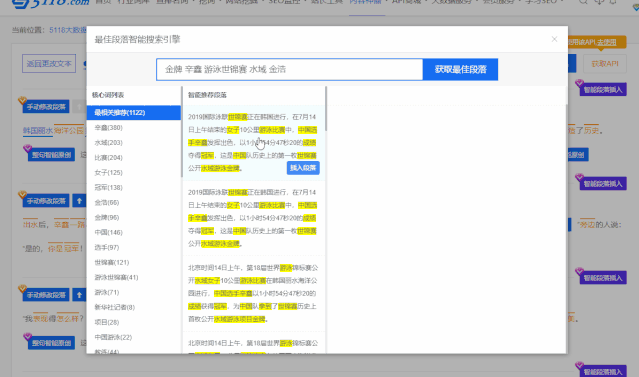Image resolution: width=639 pixels, height=377 pixels.
Task: Select keyword 辛鑫(380)
Action: (108, 128)
